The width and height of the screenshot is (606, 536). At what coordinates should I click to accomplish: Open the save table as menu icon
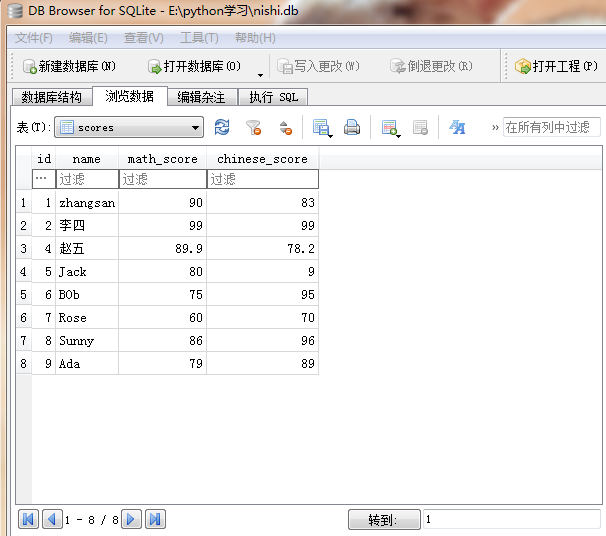(x=322, y=127)
